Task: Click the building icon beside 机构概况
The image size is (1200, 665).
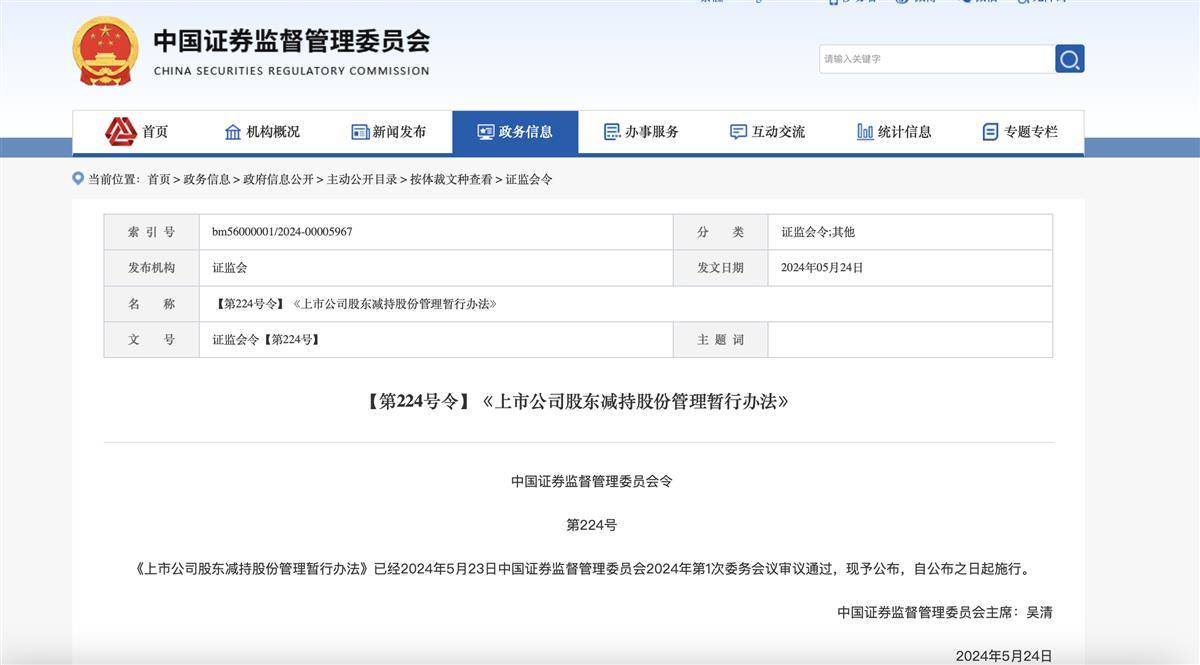Action: (233, 132)
